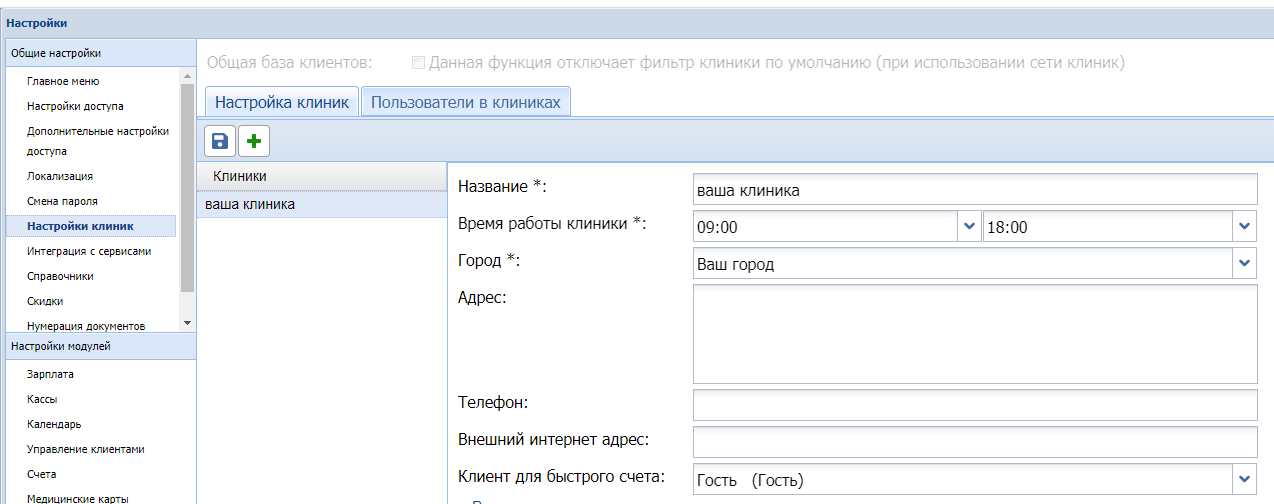Click the save floppy disk icon
1274x504 pixels.
pyautogui.click(x=220, y=142)
